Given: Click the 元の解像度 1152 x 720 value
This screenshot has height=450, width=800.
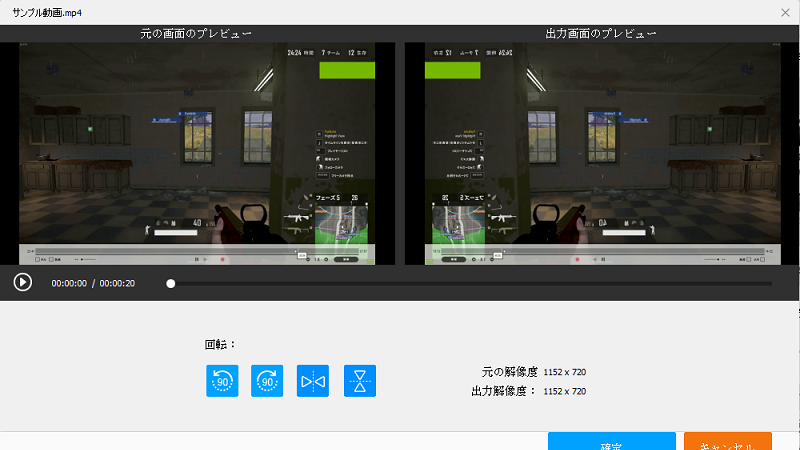Looking at the screenshot, I should tap(564, 372).
